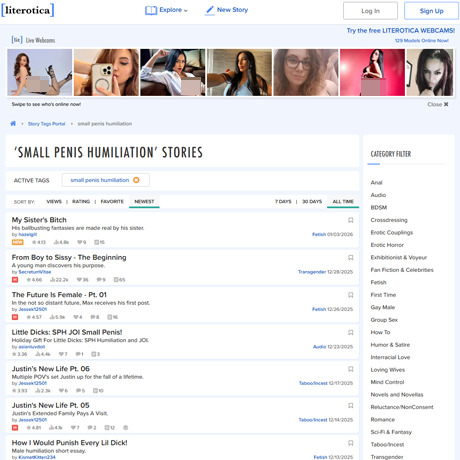Screen dimensions: 460x460
Task: Bookmark 'Justin's New Life Pt. 05'
Action: tap(351, 406)
